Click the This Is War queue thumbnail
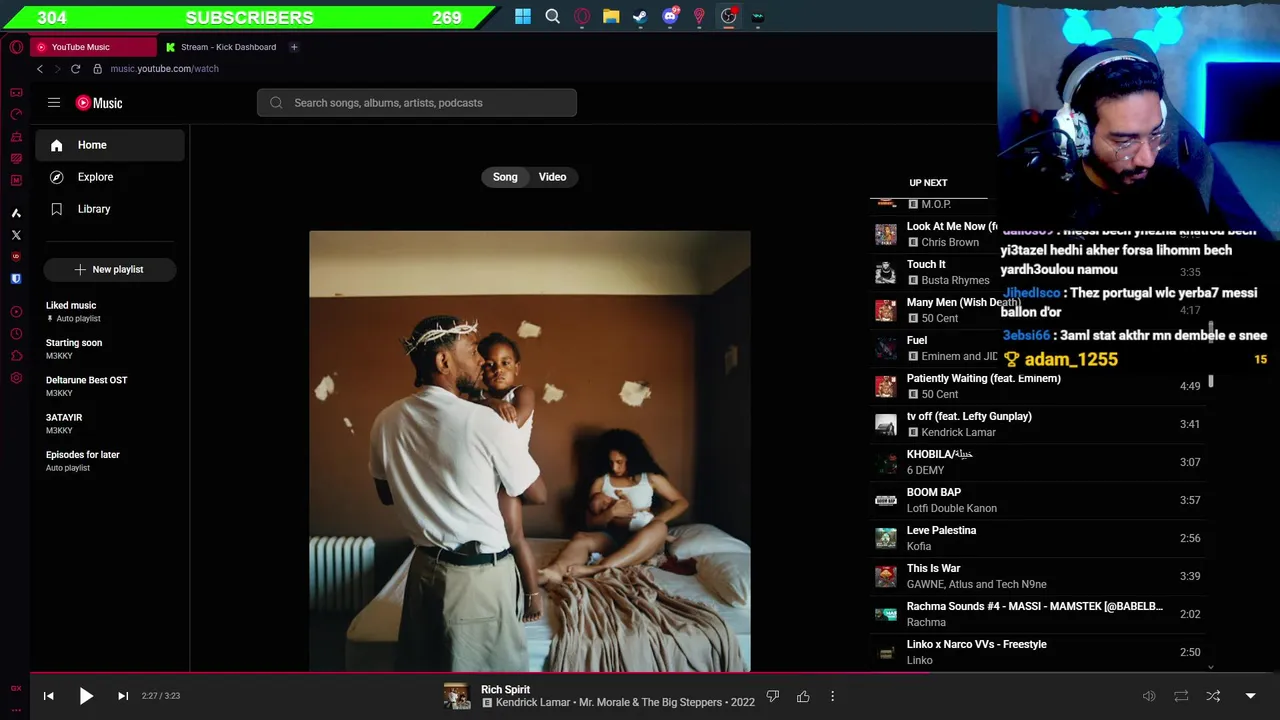The height and width of the screenshot is (720, 1280). point(886,576)
